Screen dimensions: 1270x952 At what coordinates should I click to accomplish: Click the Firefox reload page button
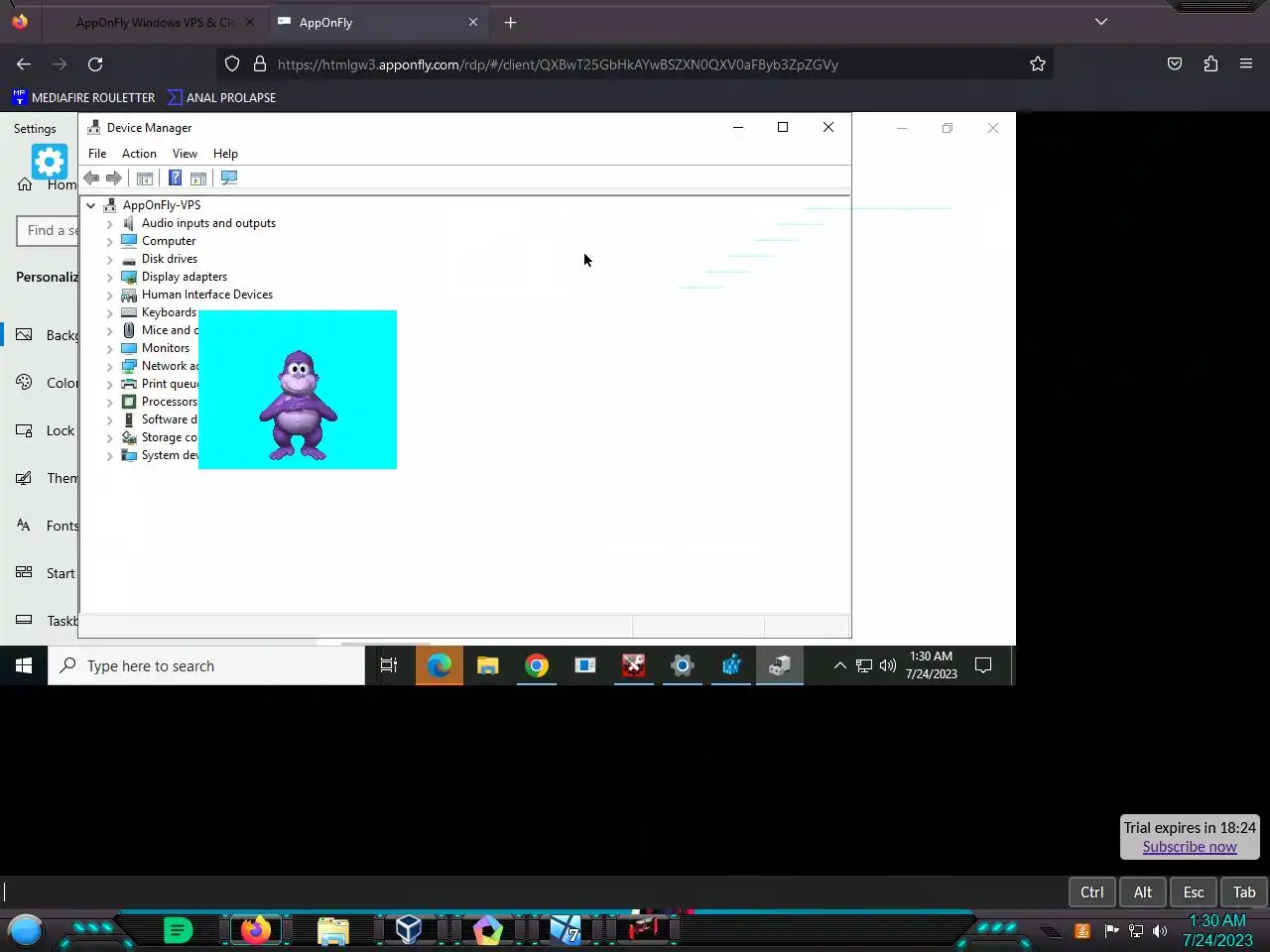pyautogui.click(x=95, y=64)
